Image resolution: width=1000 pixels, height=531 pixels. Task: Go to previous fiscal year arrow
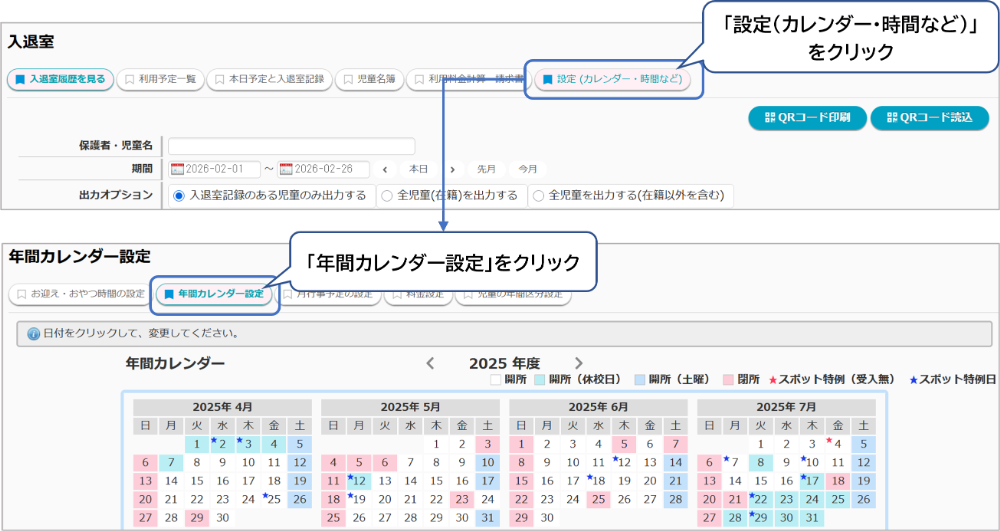[430, 363]
